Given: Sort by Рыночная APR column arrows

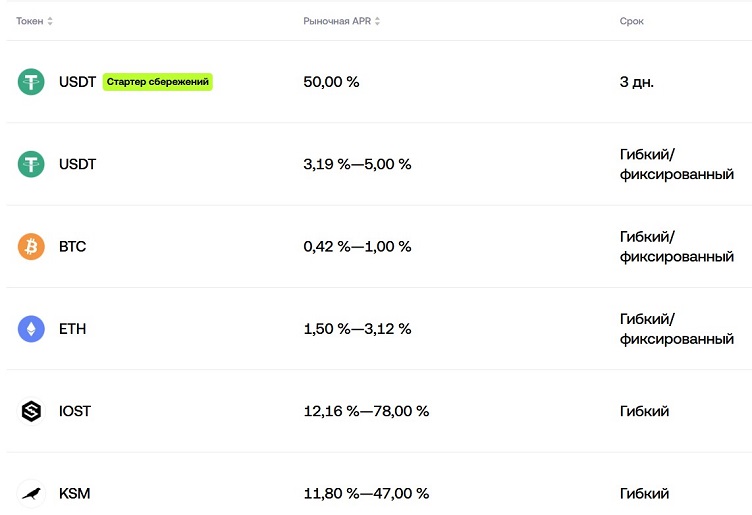Looking at the screenshot, I should [377, 21].
